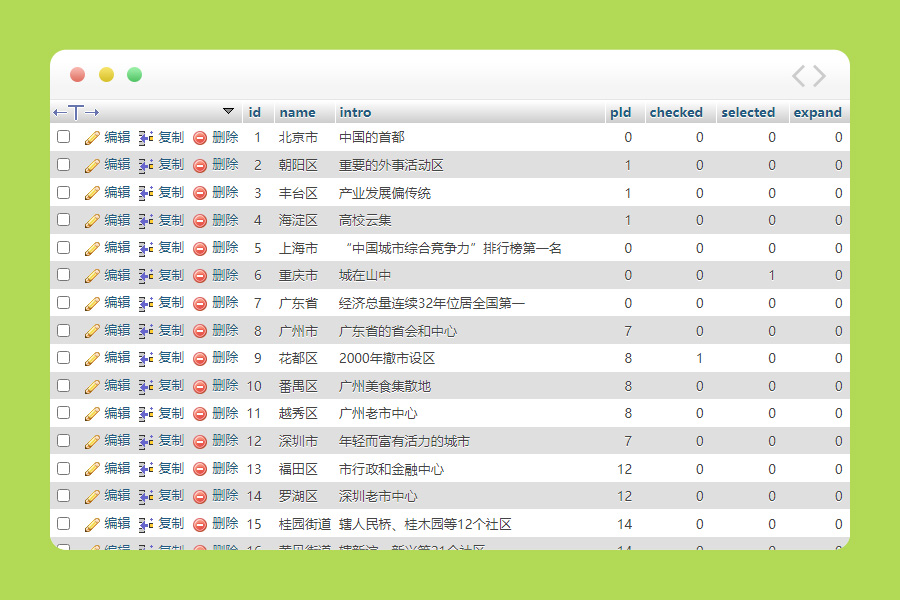Click the red close window dot
The image size is (900, 600).
point(77,75)
